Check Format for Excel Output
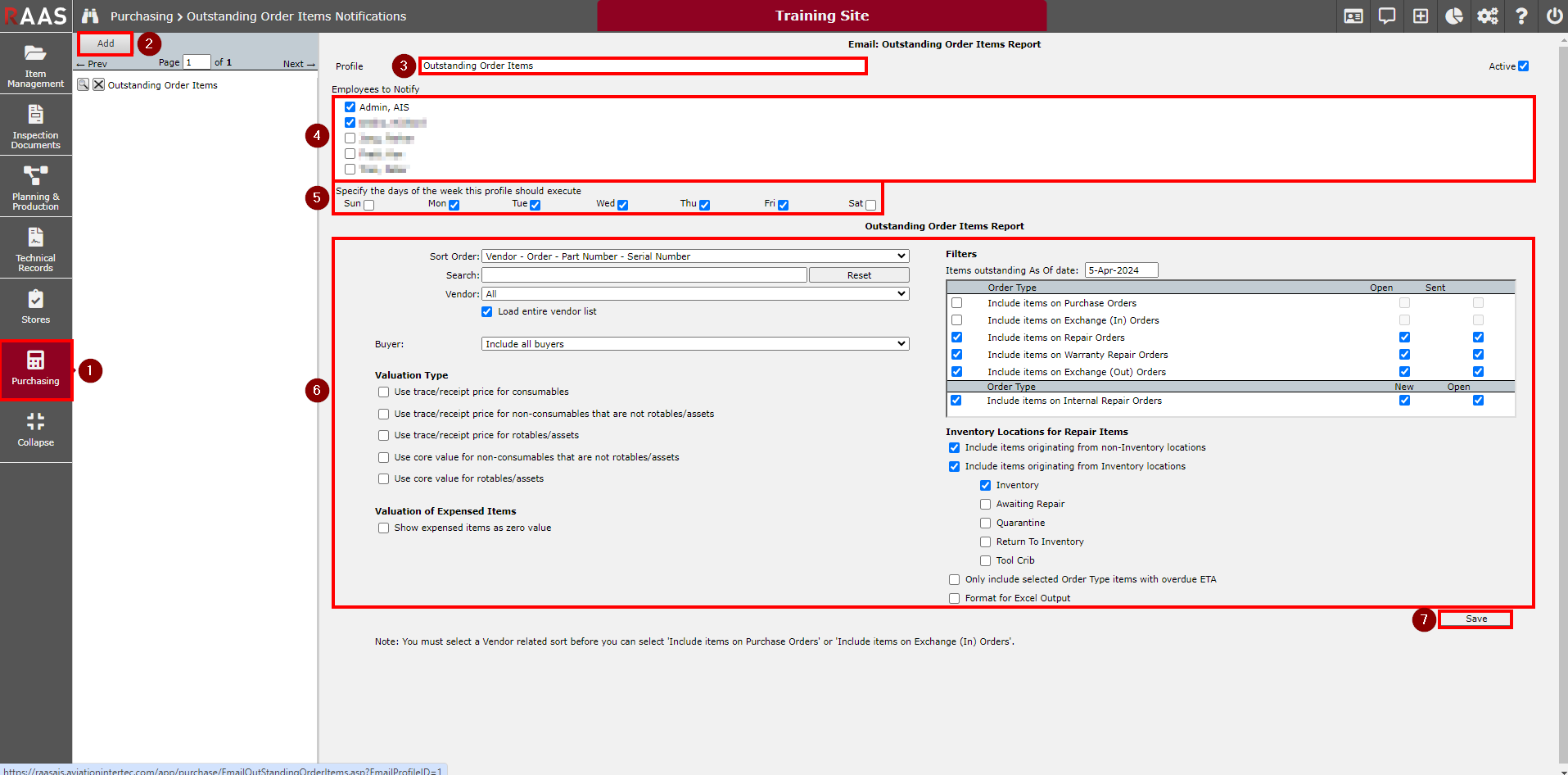Screen dimensions: 1568x775 coord(954,599)
